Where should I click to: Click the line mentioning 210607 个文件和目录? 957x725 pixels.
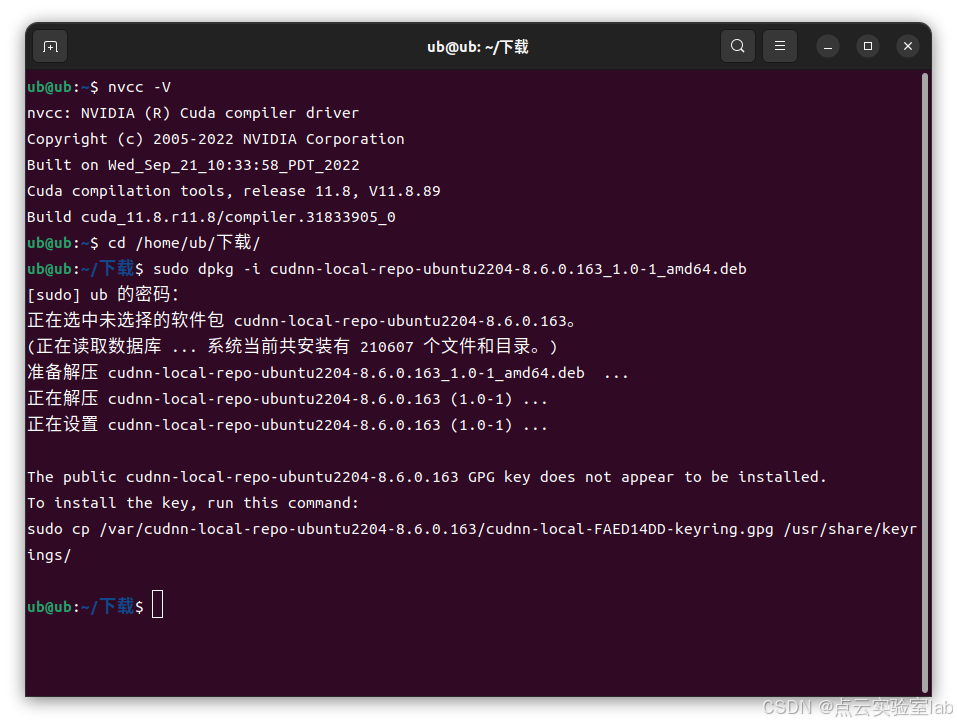tap(292, 347)
